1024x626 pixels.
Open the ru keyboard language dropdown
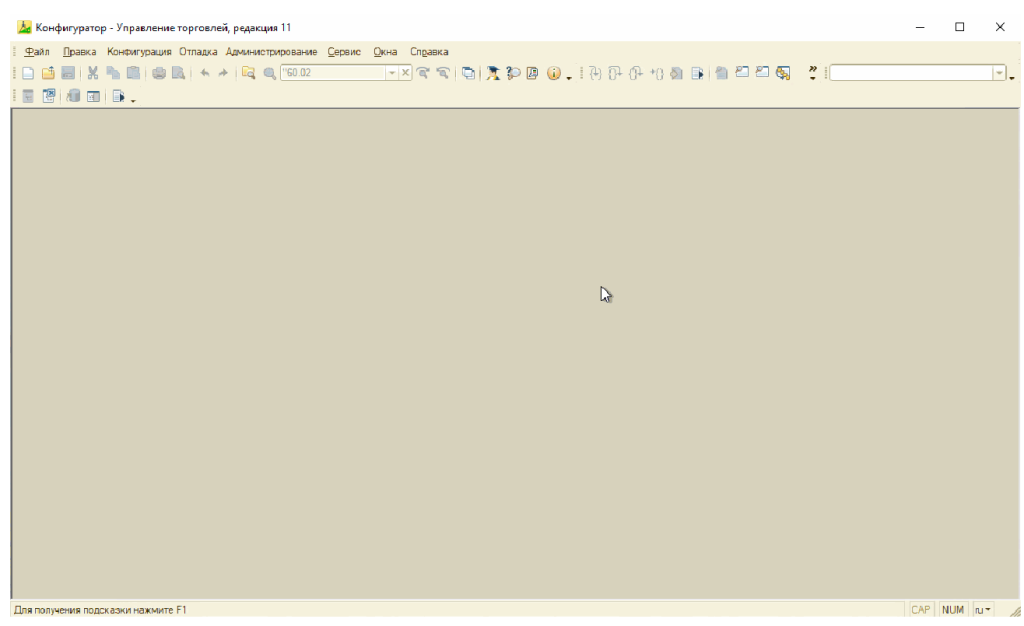(x=983, y=610)
